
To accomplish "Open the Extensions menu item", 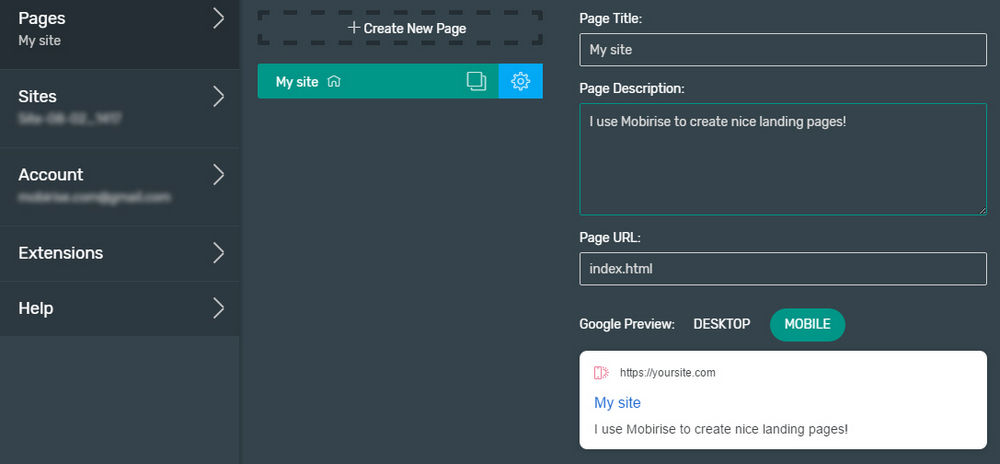I will point(61,253).
